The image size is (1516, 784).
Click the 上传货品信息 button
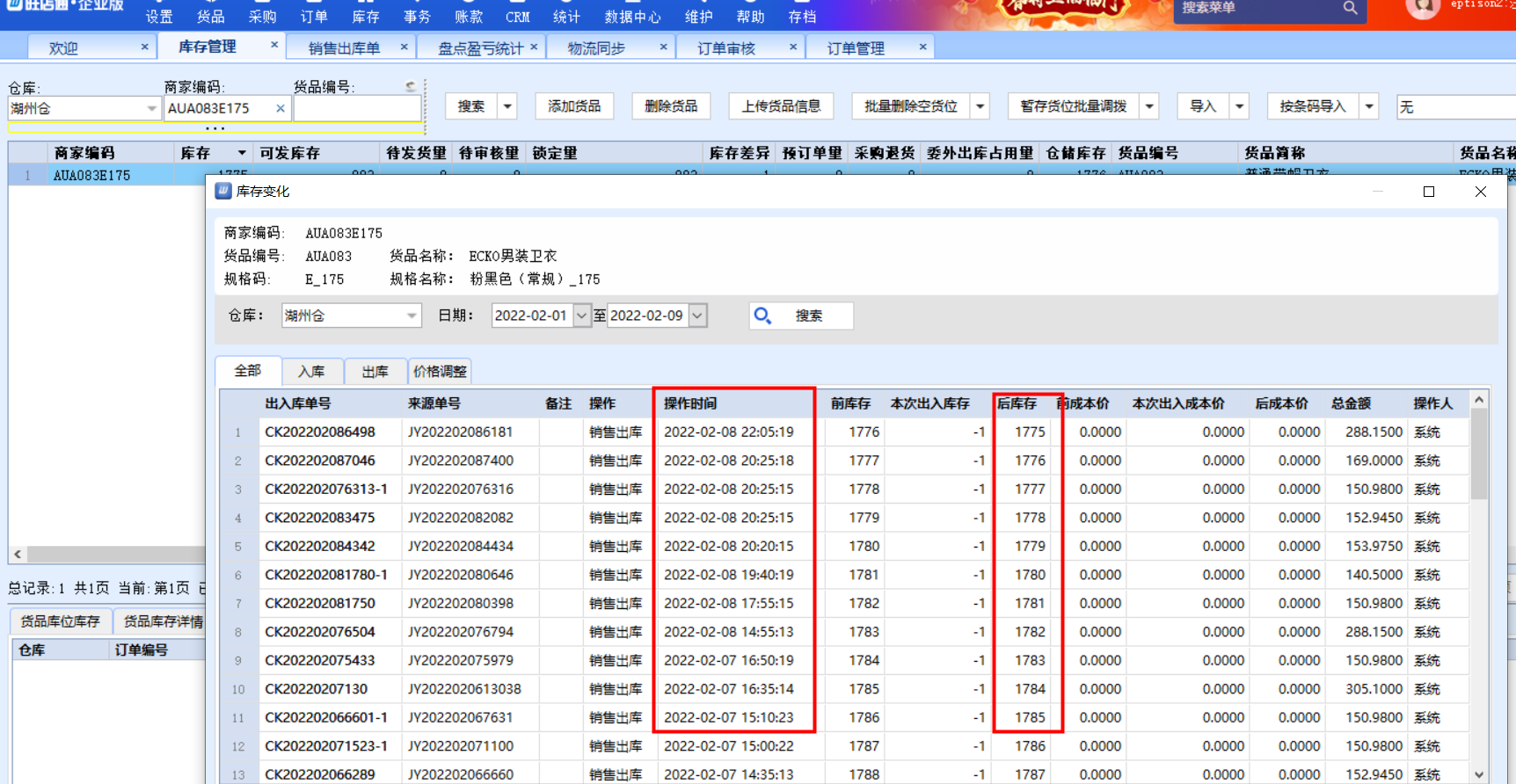pos(781,106)
